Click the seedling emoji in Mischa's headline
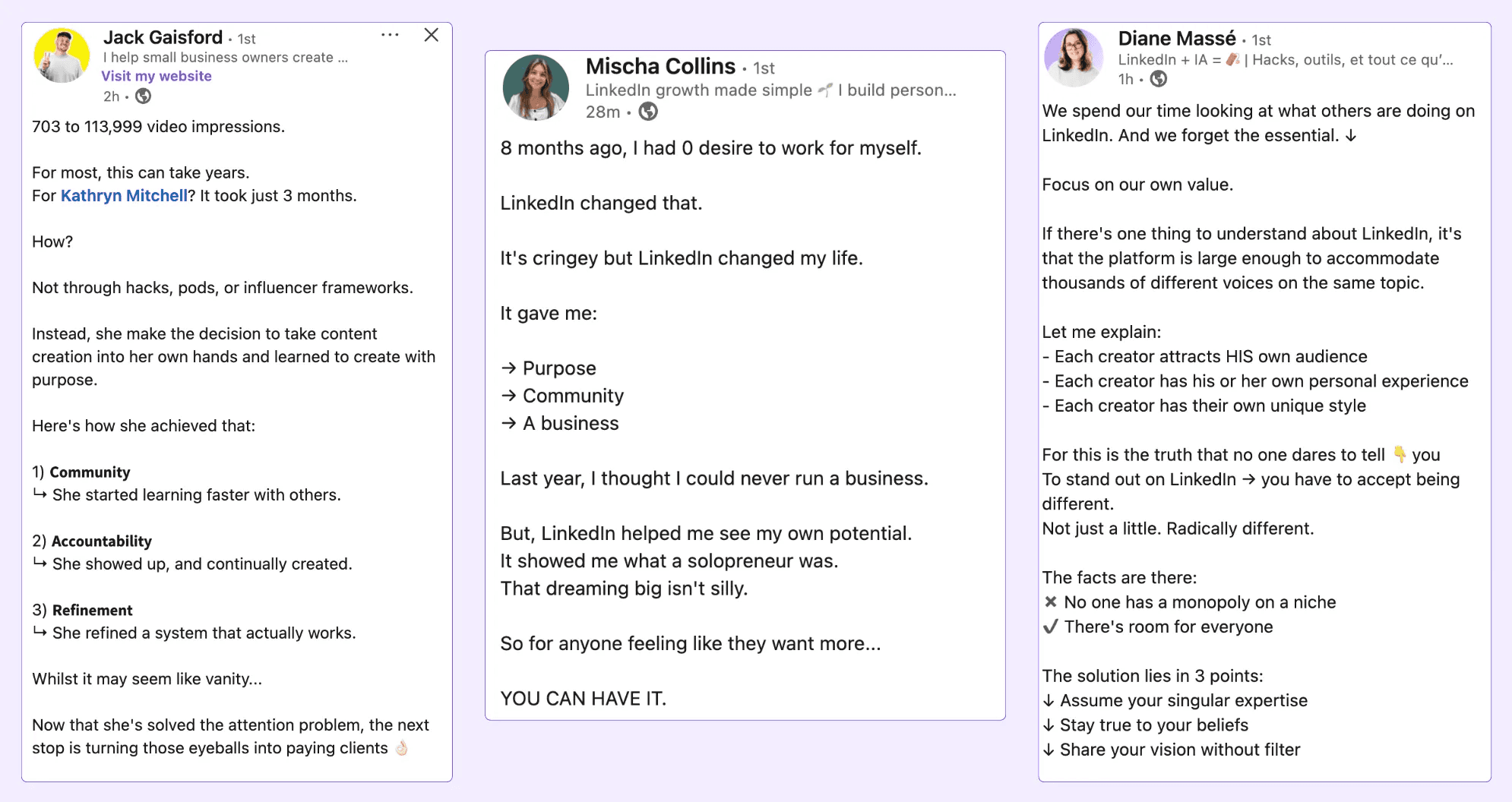Image resolution: width=1512 pixels, height=802 pixels. (x=825, y=90)
